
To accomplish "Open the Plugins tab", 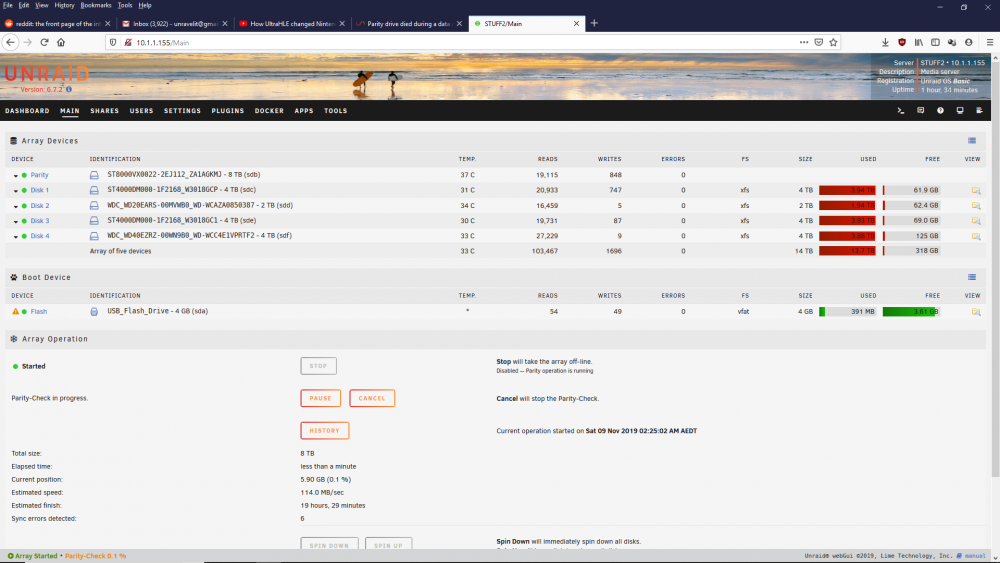I will click(x=228, y=111).
